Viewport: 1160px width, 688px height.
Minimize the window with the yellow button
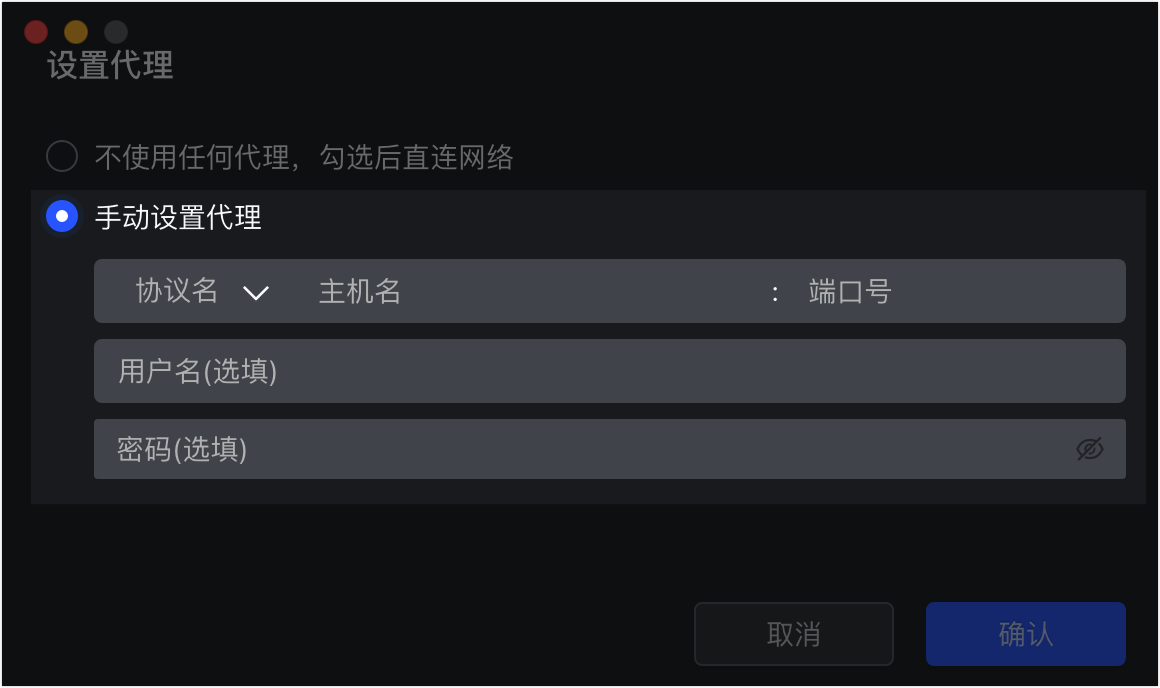(x=76, y=31)
